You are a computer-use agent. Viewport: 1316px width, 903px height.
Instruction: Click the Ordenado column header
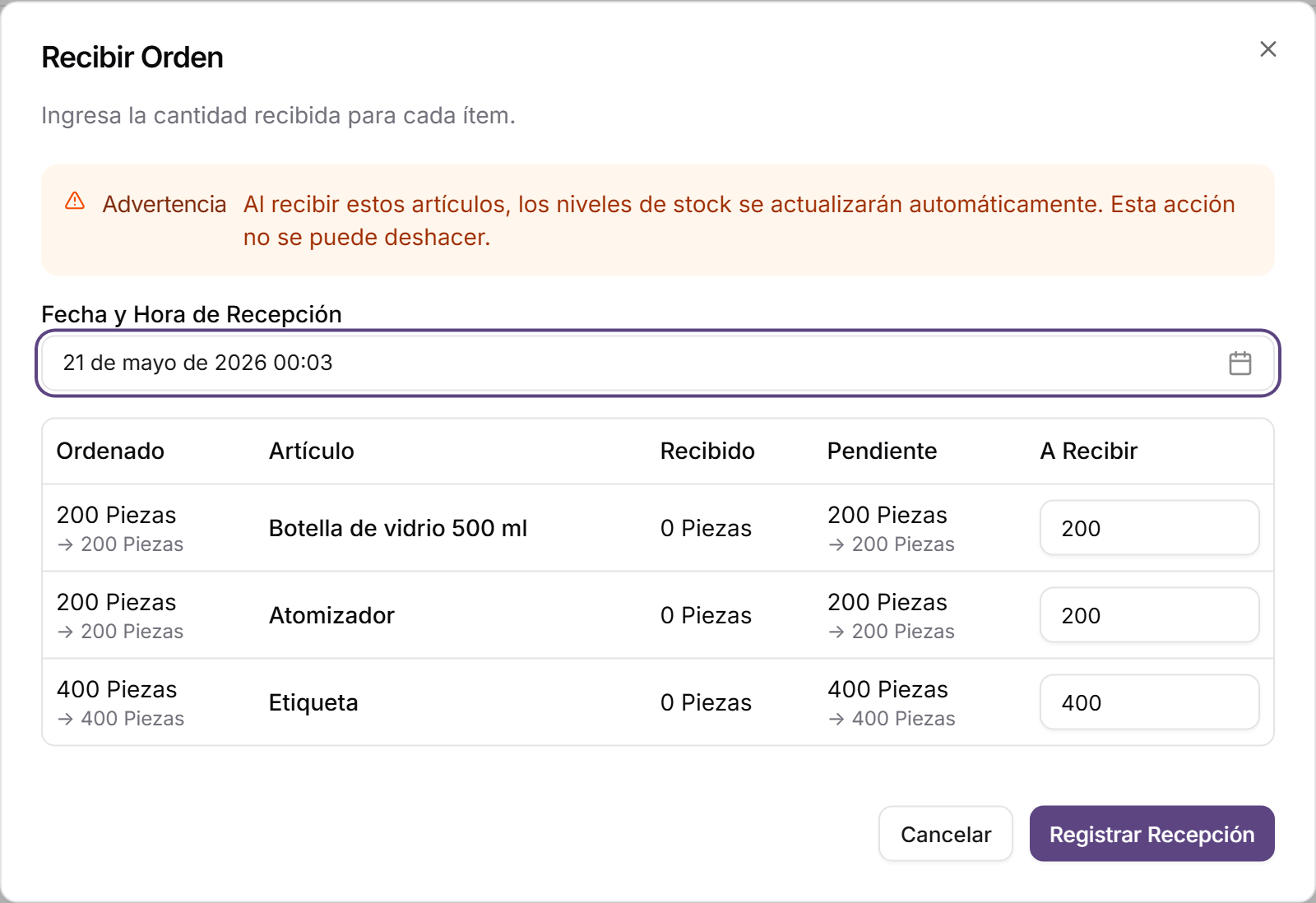coord(110,451)
